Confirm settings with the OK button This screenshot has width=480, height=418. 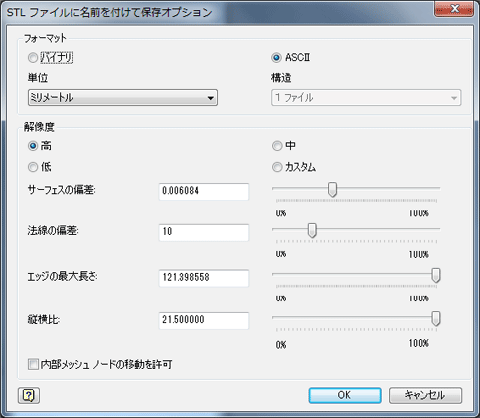[345, 395]
